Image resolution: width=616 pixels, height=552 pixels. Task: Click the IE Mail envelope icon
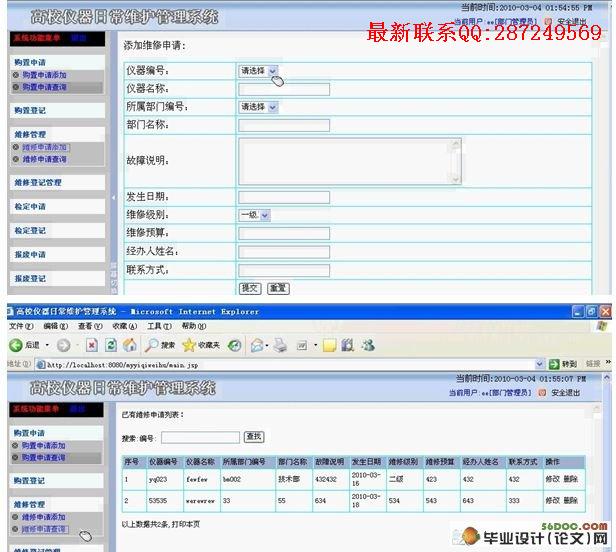pyautogui.click(x=257, y=345)
